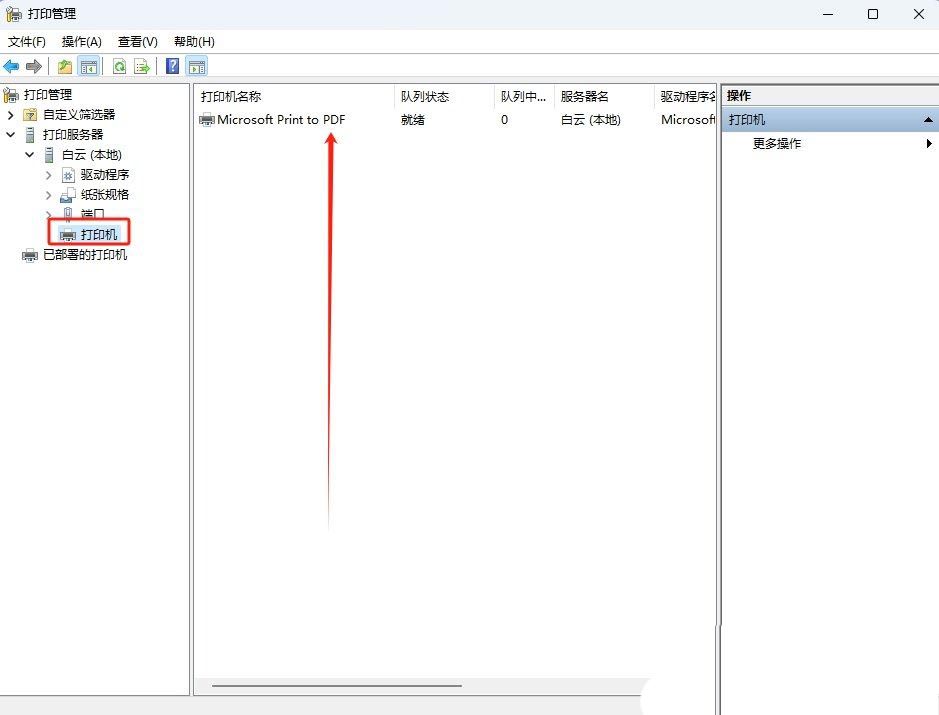Screen dimensions: 939x715
Task: Click the Forward arrow toolbar icon
Action: 34,66
